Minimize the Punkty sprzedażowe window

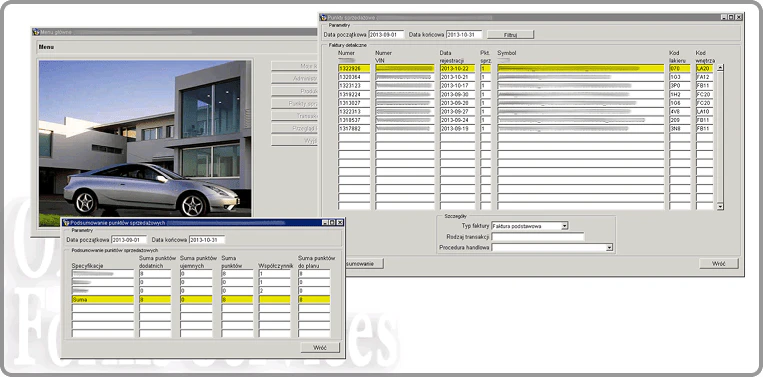point(724,17)
